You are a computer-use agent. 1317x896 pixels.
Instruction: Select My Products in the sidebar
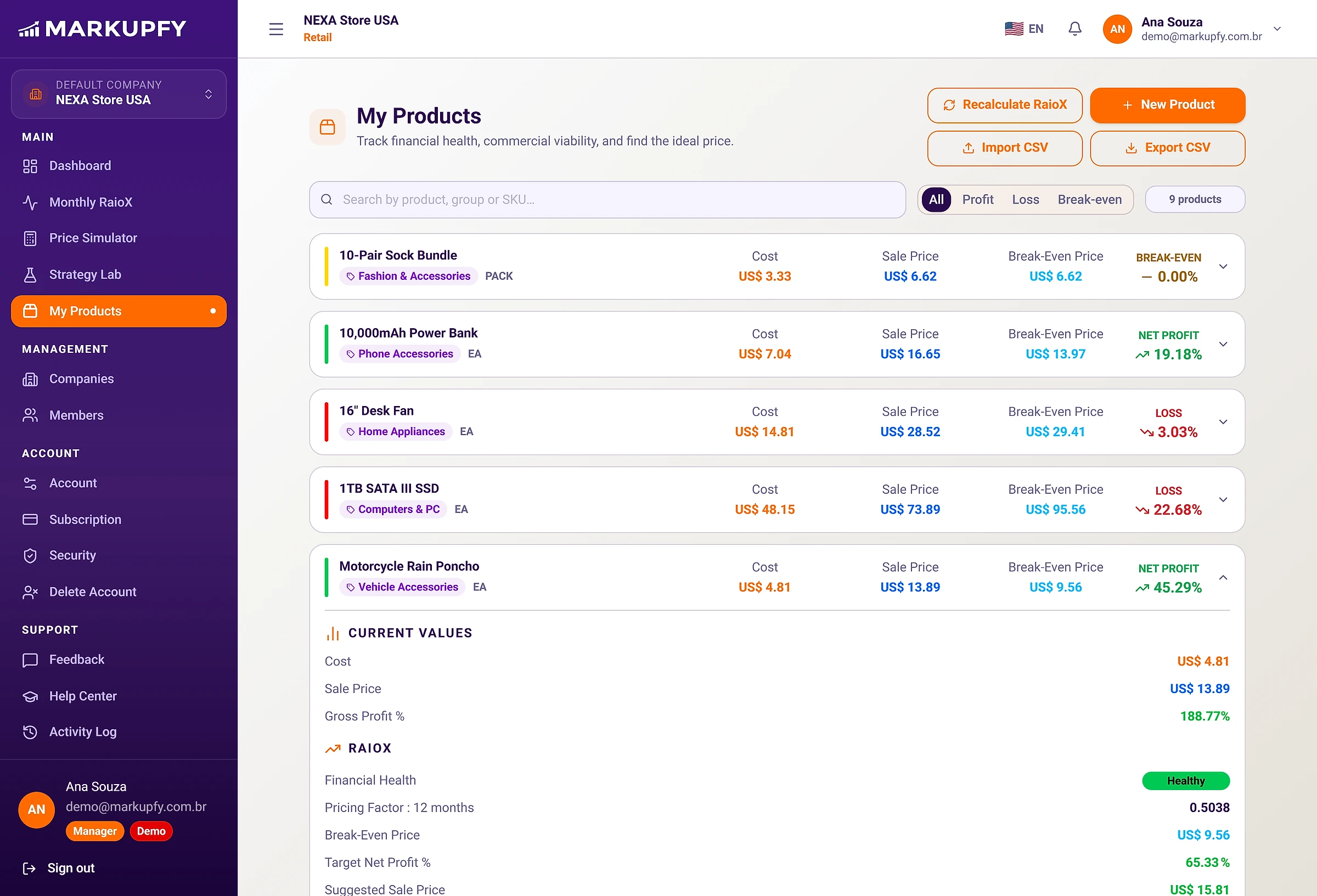click(x=119, y=311)
